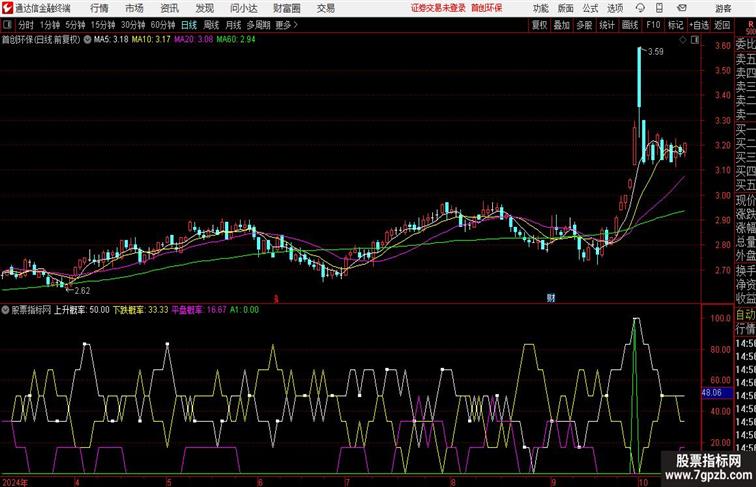Image resolution: width=756 pixels, height=487 pixels.
Task: Open the 财富圈 menu
Action: [286, 8]
